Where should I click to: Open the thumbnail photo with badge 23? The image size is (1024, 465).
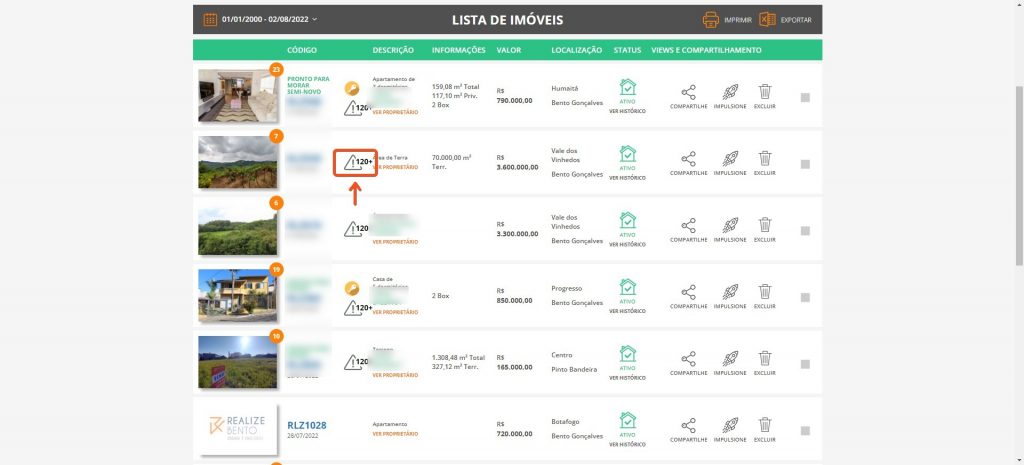click(x=238, y=95)
